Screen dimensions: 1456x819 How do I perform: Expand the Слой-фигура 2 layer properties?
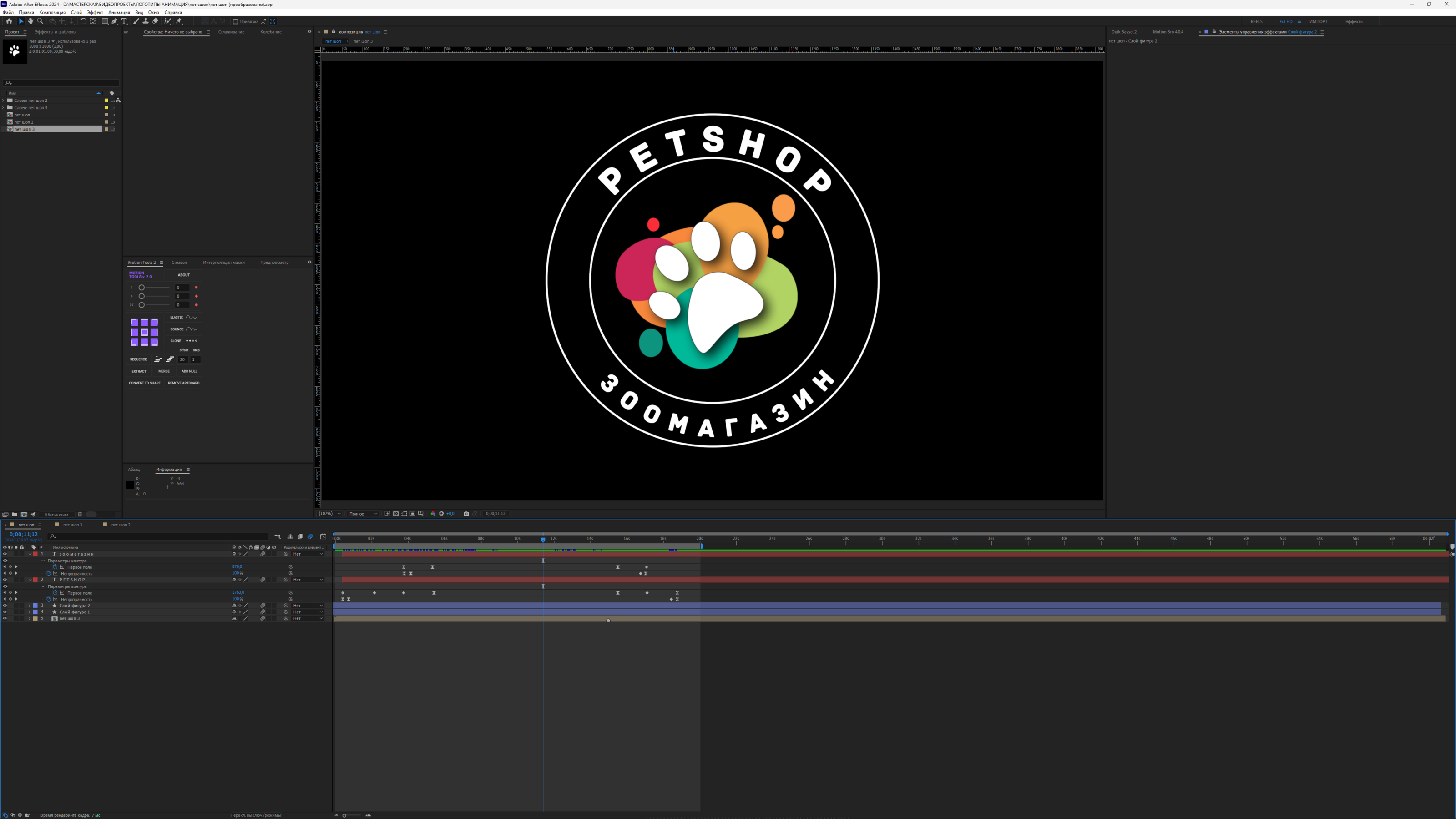(x=30, y=606)
